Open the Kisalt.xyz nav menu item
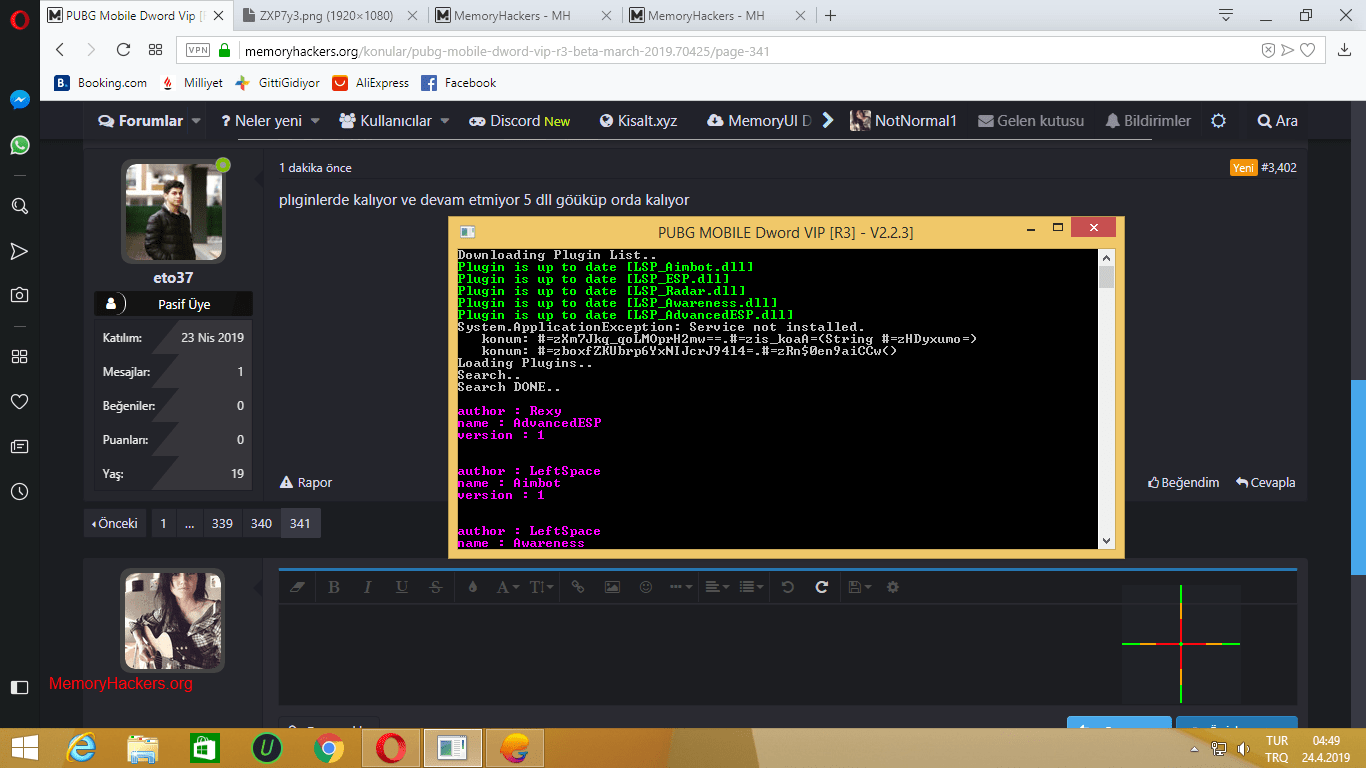Image resolution: width=1366 pixels, height=768 pixels. [638, 121]
